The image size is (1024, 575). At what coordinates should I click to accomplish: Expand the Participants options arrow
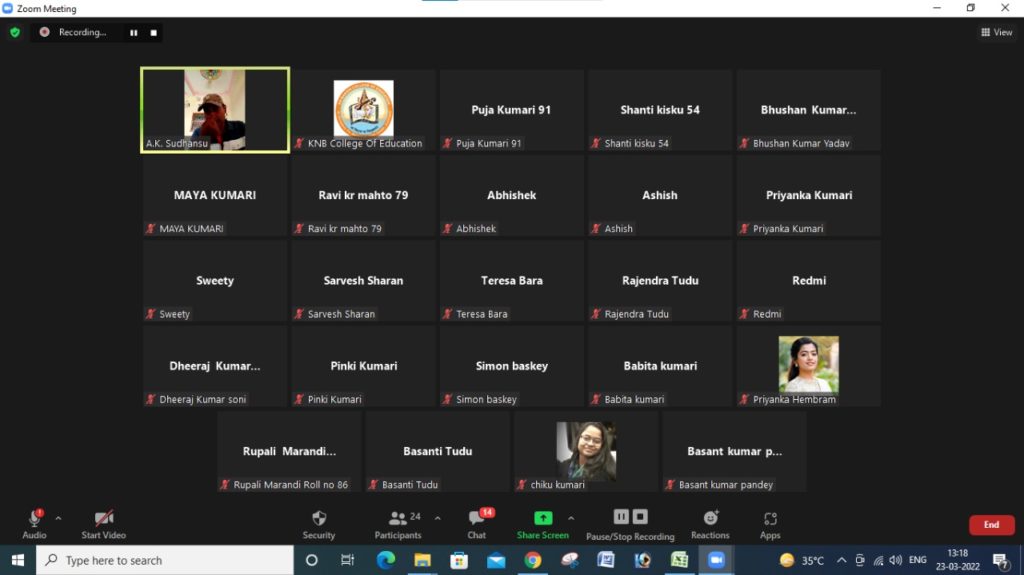(437, 518)
